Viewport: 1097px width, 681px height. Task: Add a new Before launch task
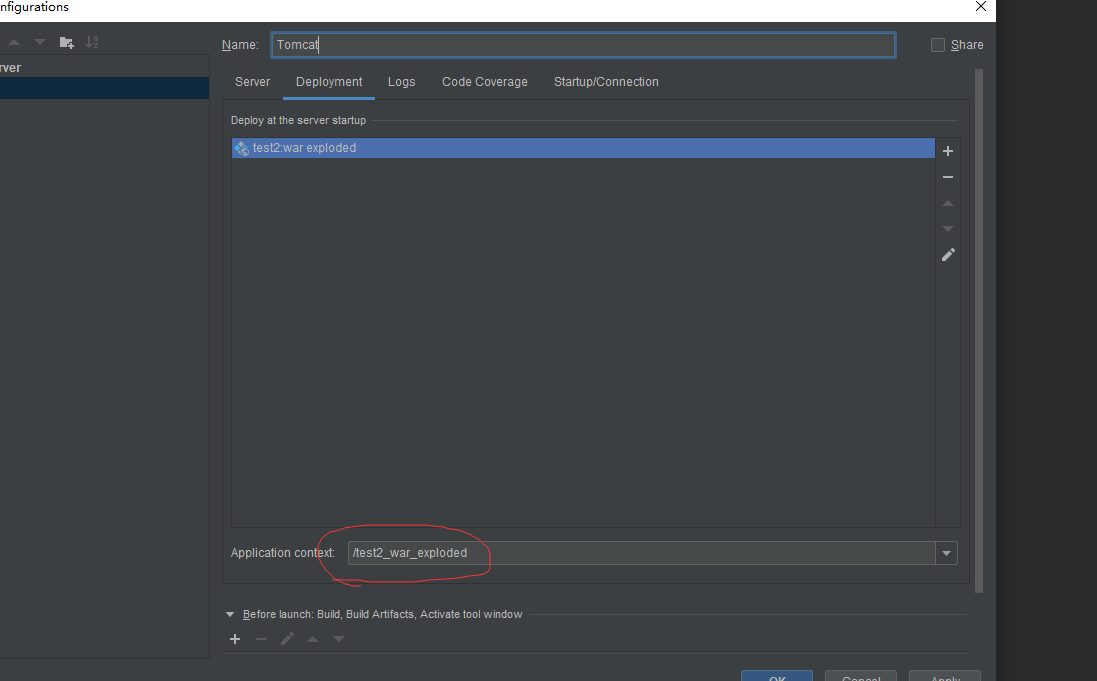235,639
